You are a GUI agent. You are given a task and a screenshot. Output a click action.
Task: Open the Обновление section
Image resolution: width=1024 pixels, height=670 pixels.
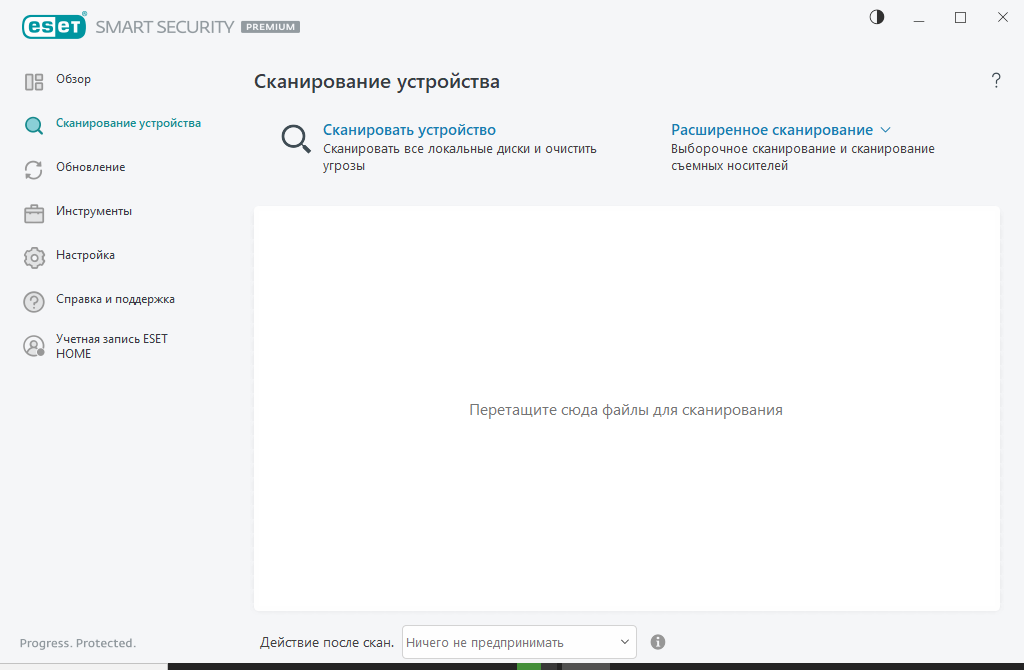90,167
